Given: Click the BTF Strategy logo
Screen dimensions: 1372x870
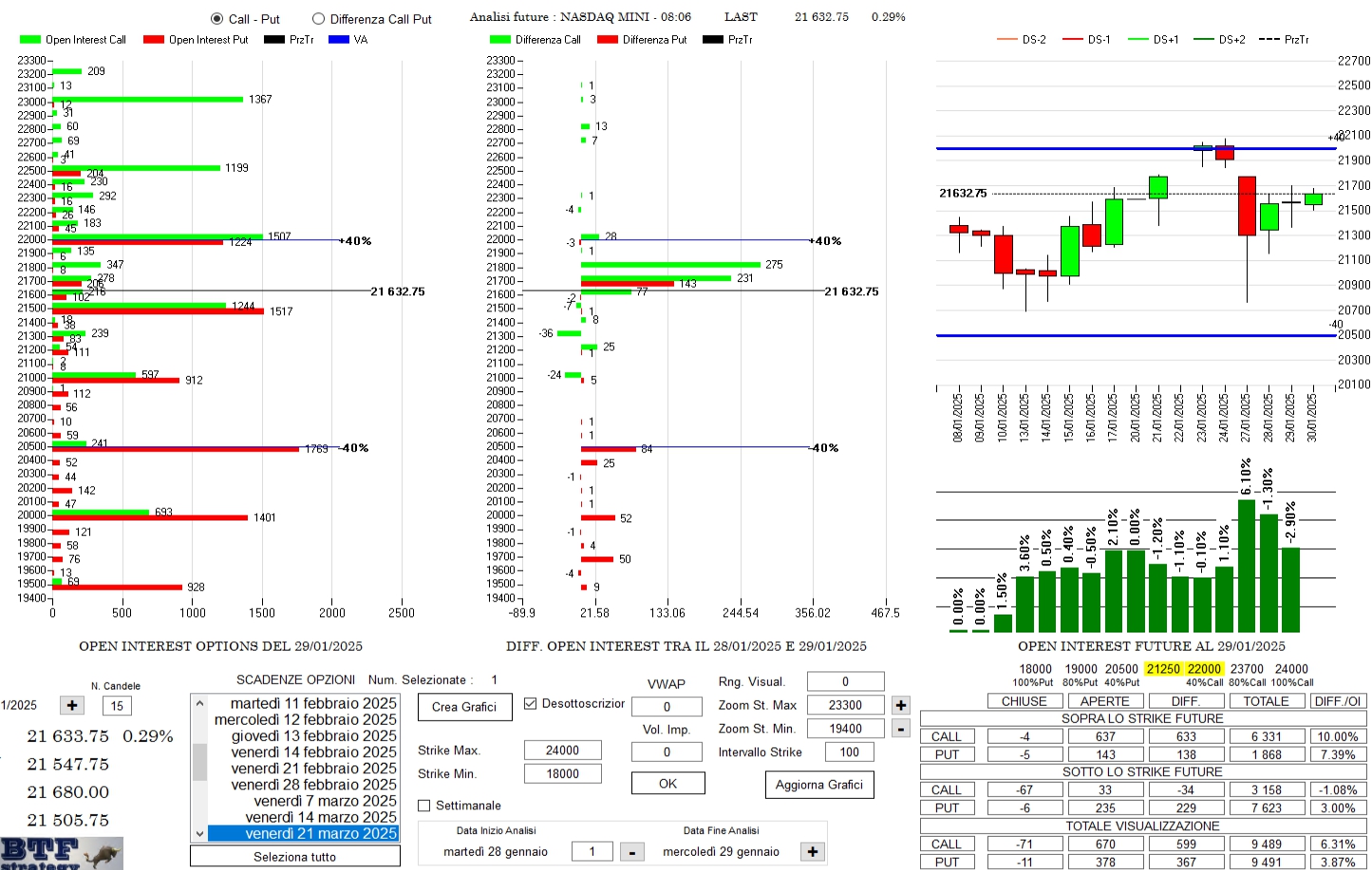Looking at the screenshot, I should point(62,853).
